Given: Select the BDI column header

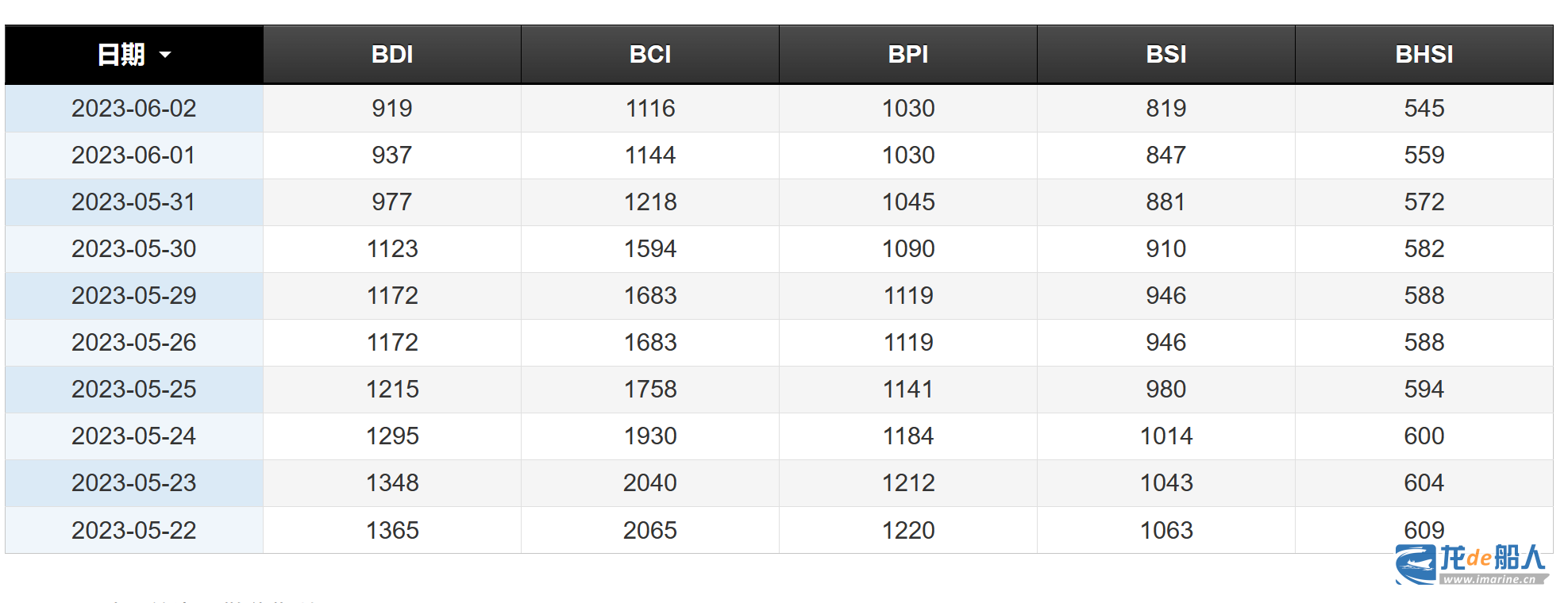Looking at the screenshot, I should [x=392, y=55].
